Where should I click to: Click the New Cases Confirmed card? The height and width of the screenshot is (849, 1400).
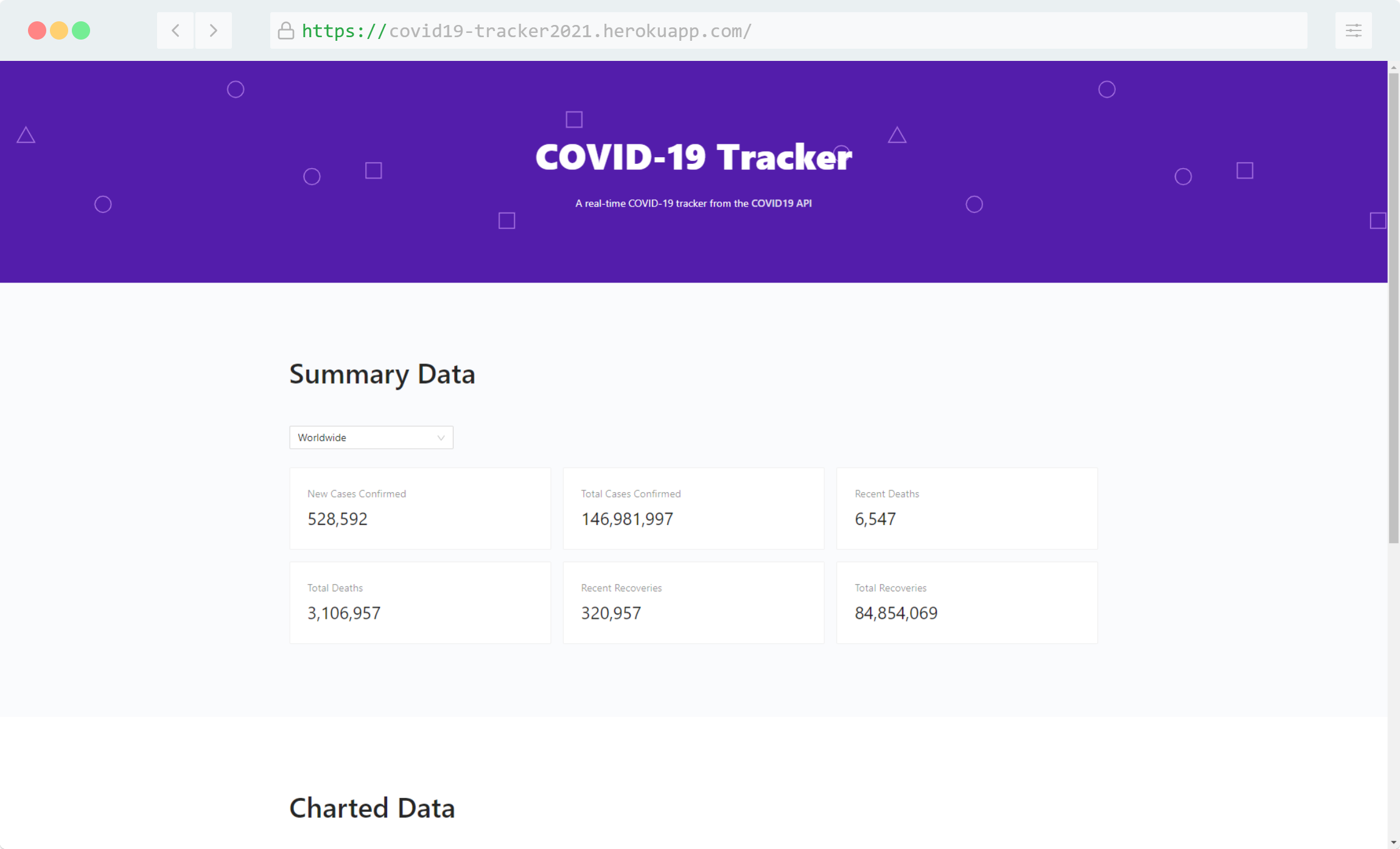pos(419,509)
